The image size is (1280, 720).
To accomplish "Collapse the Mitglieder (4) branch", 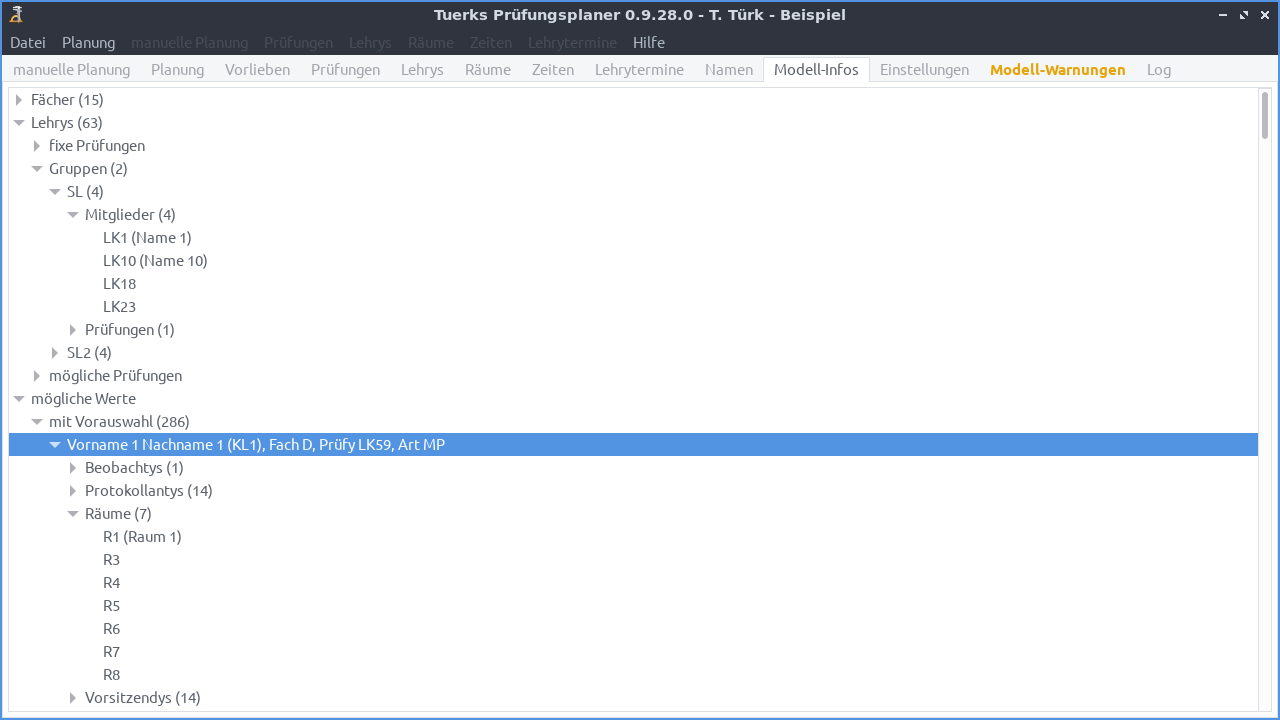I will 73,214.
